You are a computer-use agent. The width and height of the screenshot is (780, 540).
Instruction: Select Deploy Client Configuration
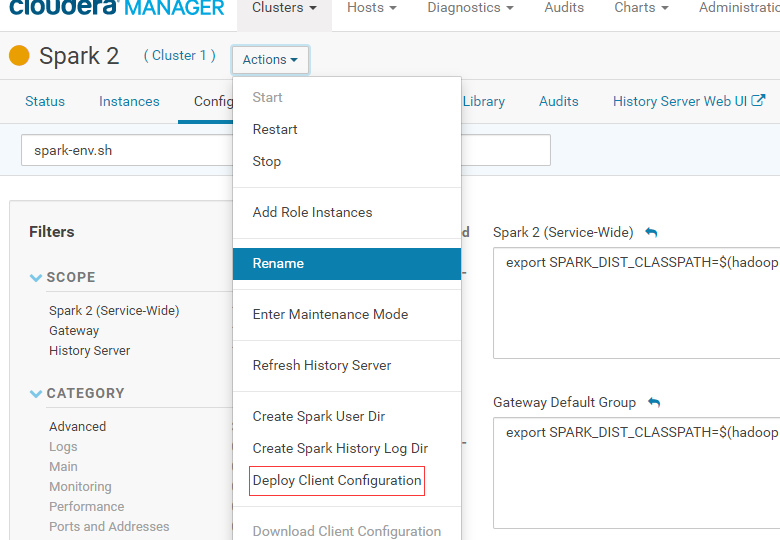point(337,480)
